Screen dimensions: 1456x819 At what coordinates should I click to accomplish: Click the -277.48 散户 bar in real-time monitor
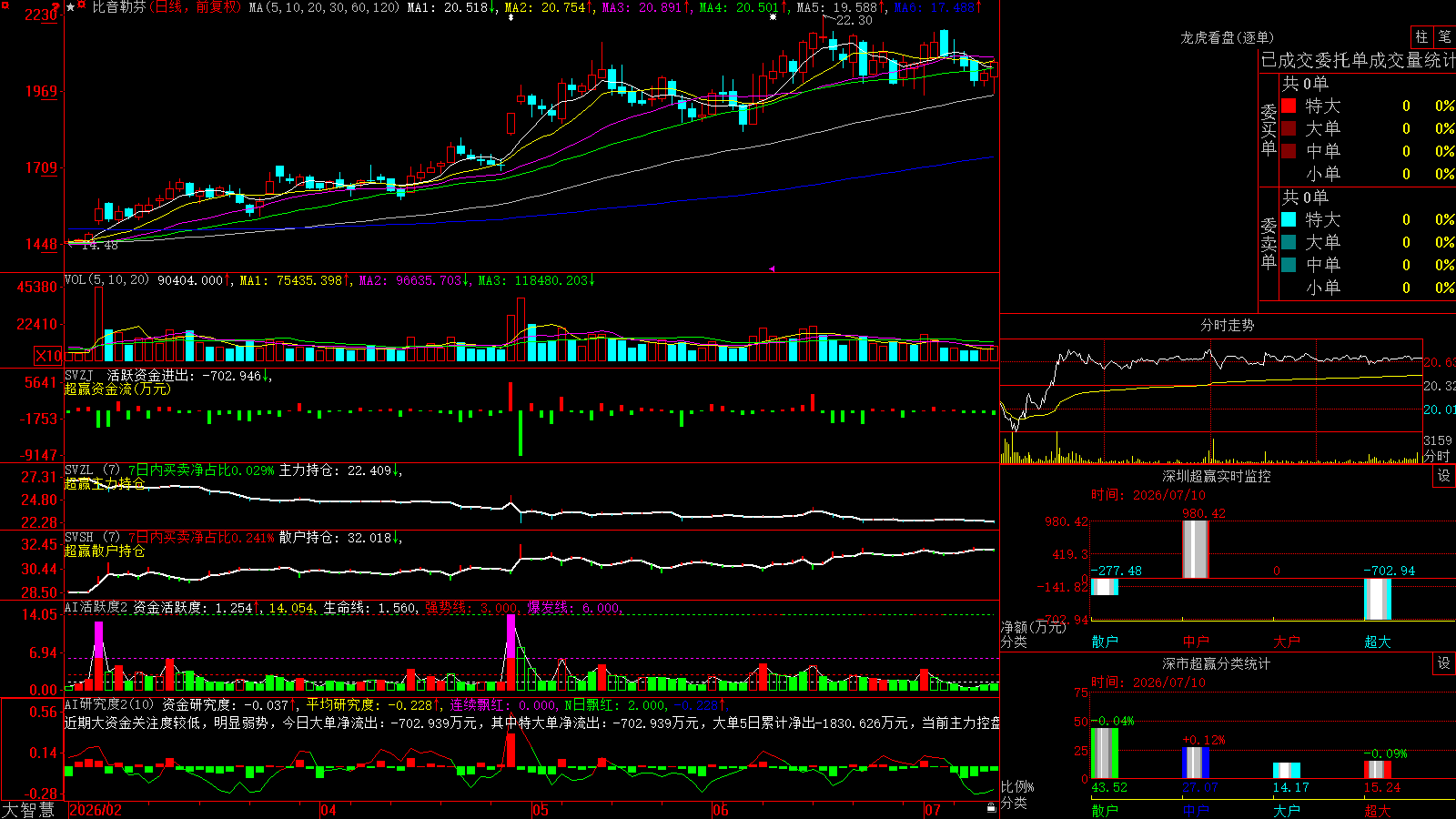[1105, 587]
